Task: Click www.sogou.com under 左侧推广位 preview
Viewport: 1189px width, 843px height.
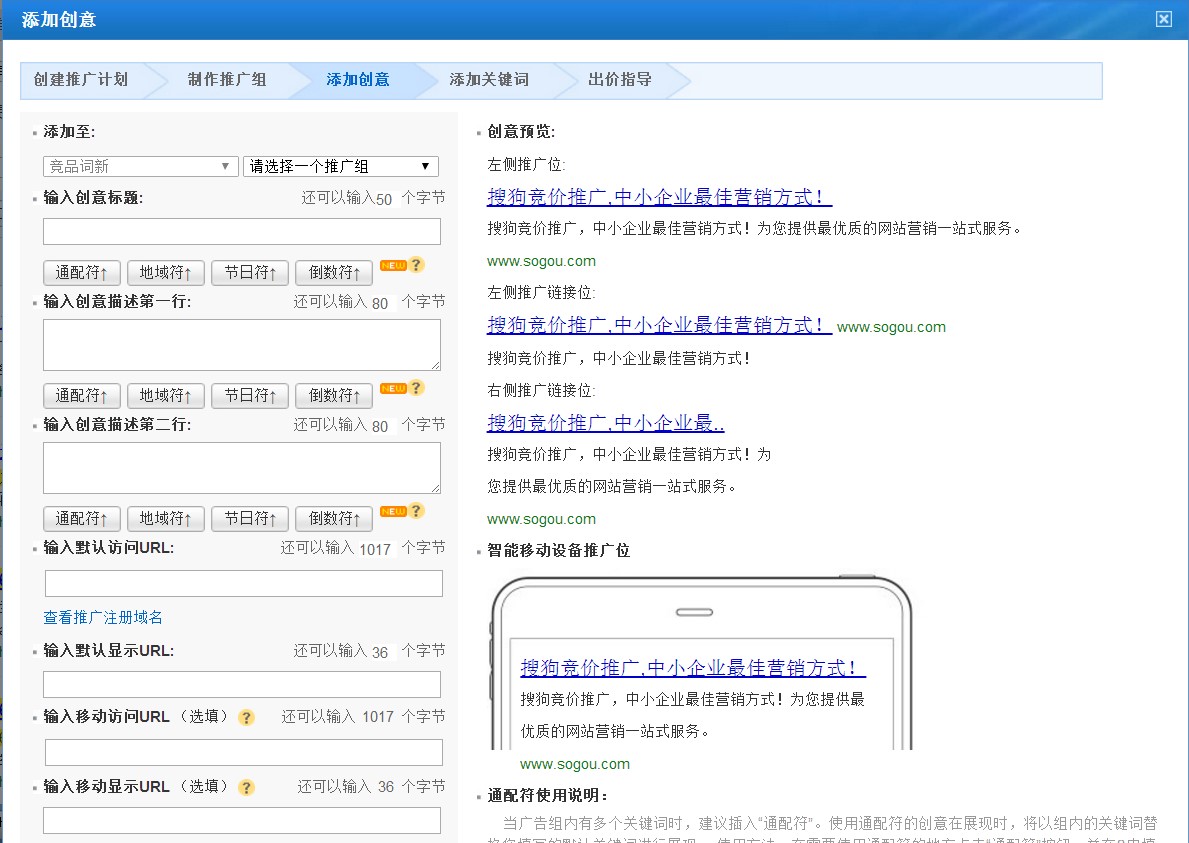Action: 541,262
